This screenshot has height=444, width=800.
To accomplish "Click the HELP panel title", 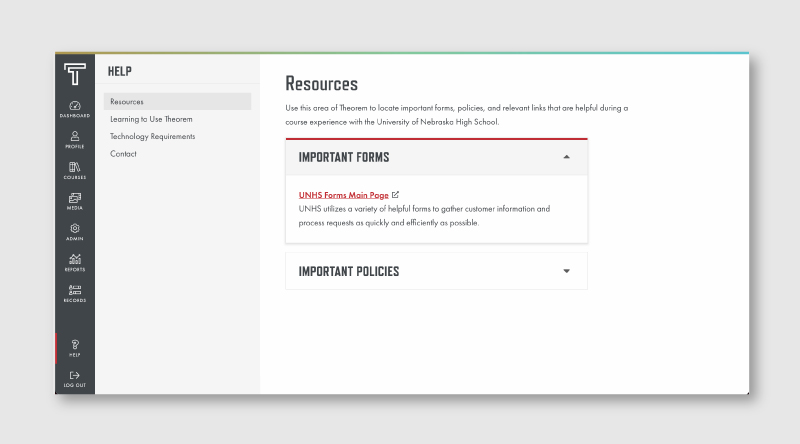I will click(x=120, y=71).
